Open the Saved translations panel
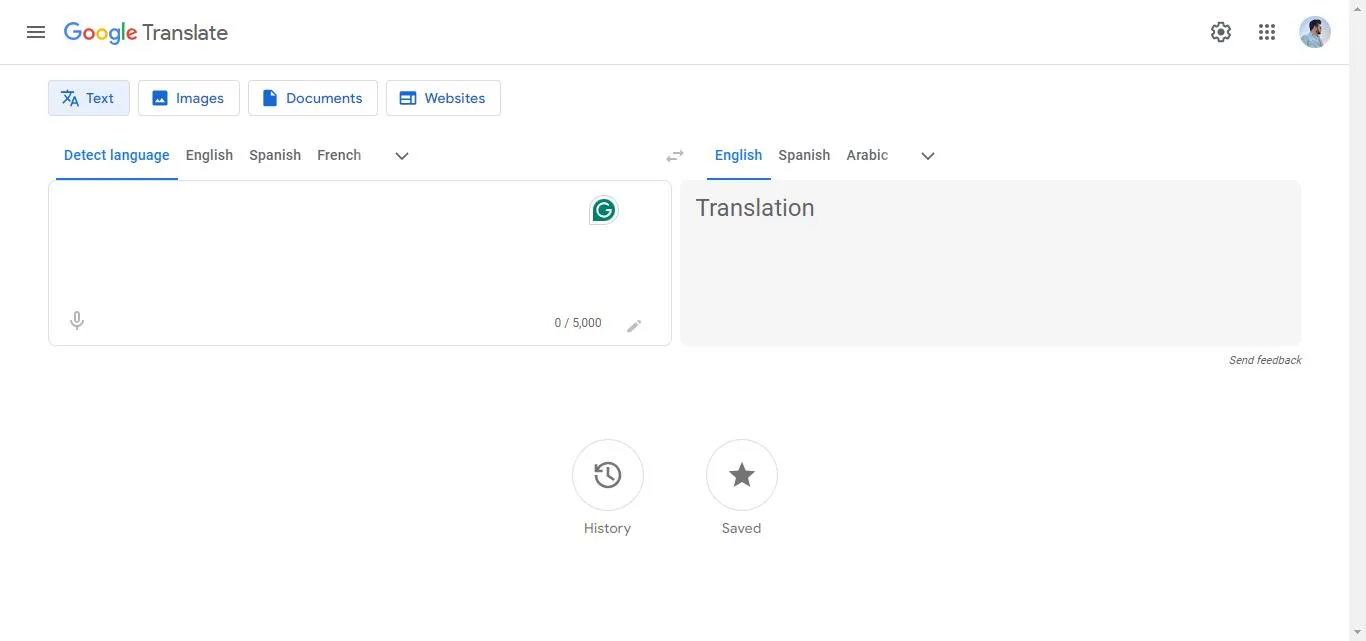 [x=741, y=475]
